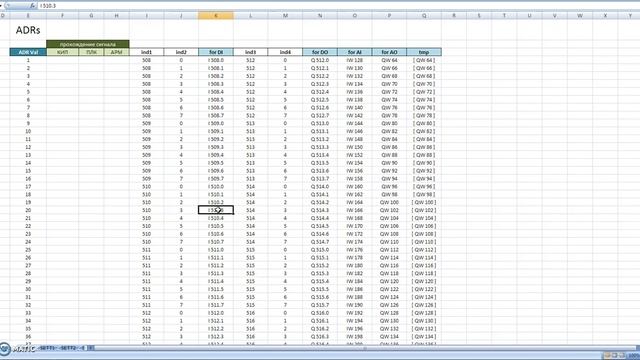Click the 'АРМ' header cell
Image resolution: width=640 pixels, height=360 pixels.
(x=116, y=52)
